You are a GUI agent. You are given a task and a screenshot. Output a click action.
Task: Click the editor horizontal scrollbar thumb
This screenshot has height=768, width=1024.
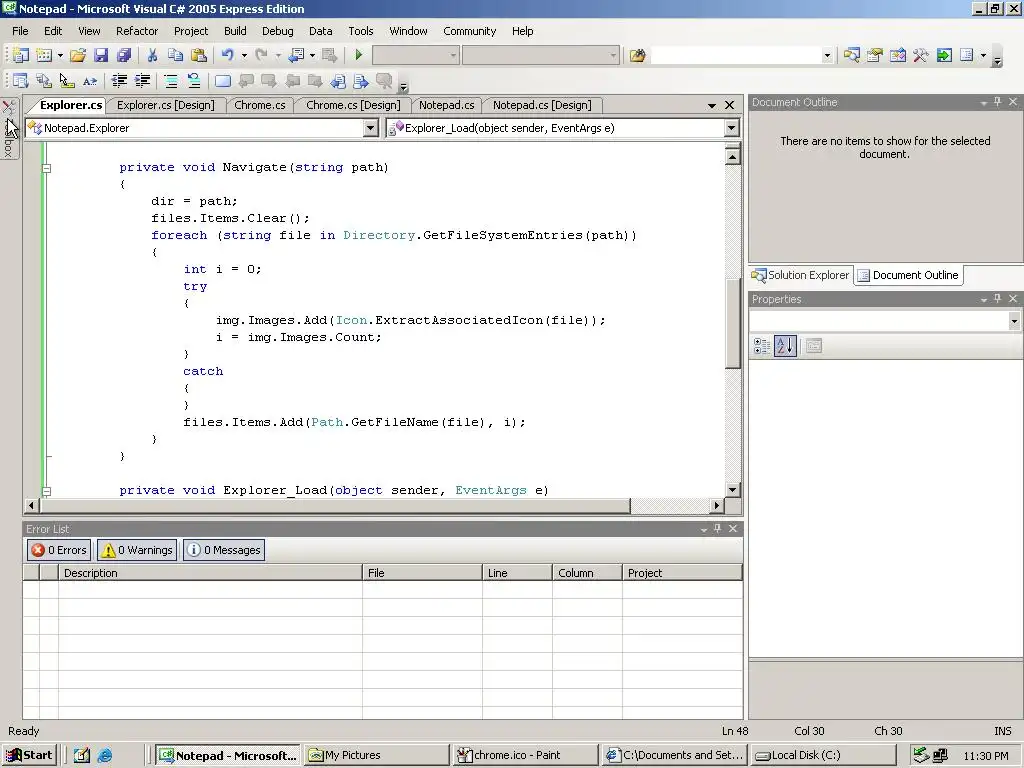pos(334,505)
